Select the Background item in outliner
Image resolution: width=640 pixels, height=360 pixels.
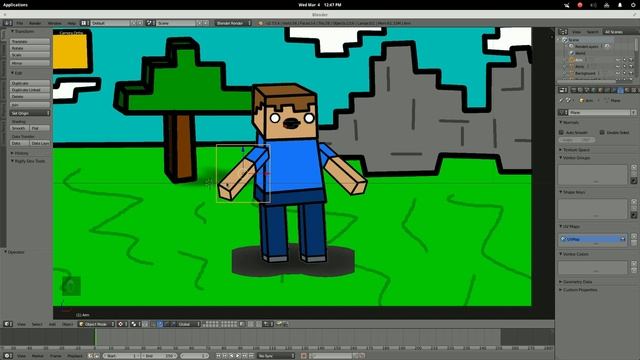(x=585, y=73)
